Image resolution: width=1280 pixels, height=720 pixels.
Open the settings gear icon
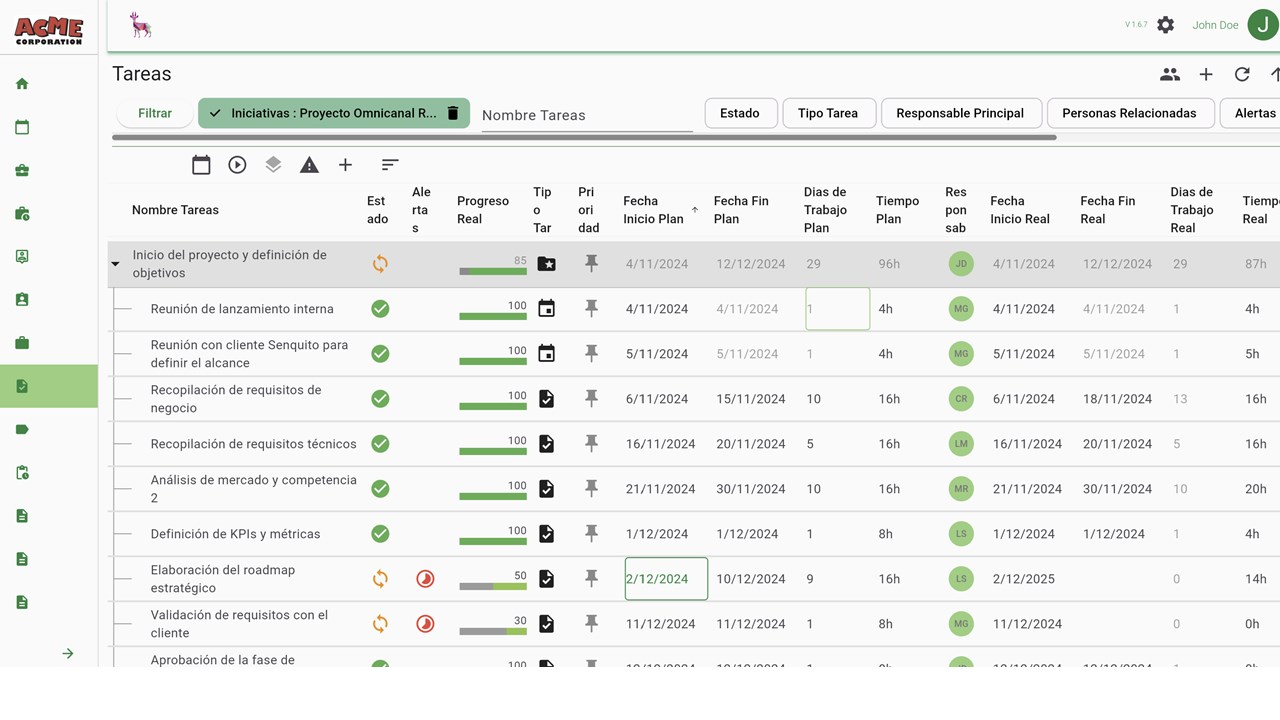[1165, 25]
